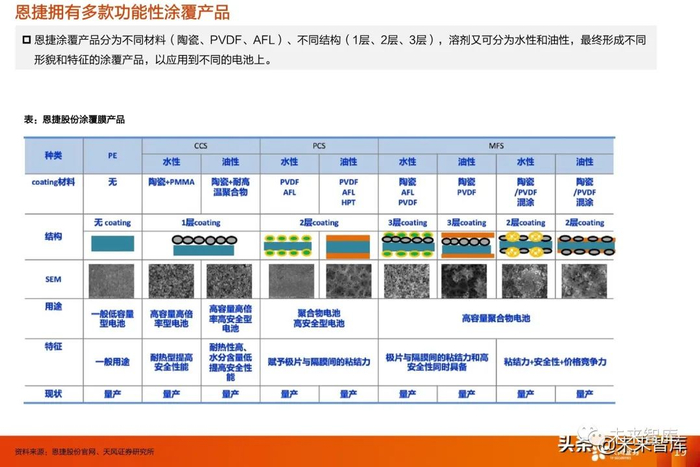Select the PE column header

click(x=112, y=155)
